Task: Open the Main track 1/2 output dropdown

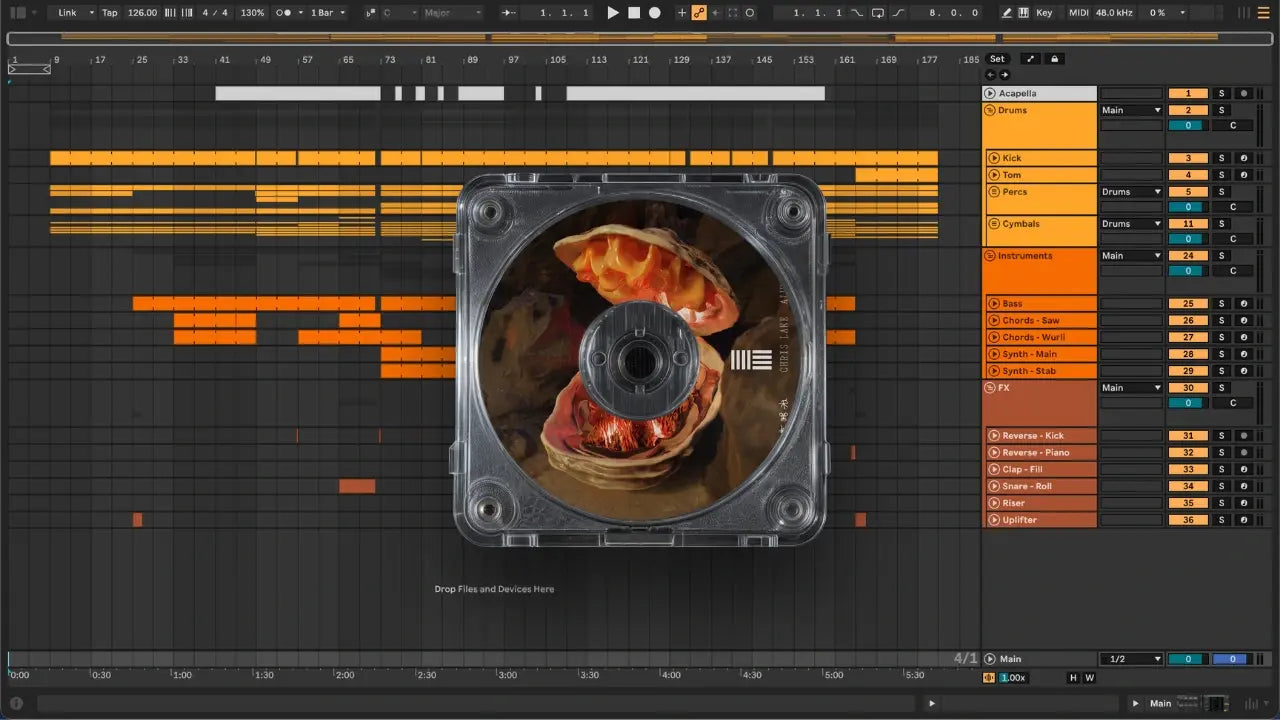Action: pos(1131,659)
